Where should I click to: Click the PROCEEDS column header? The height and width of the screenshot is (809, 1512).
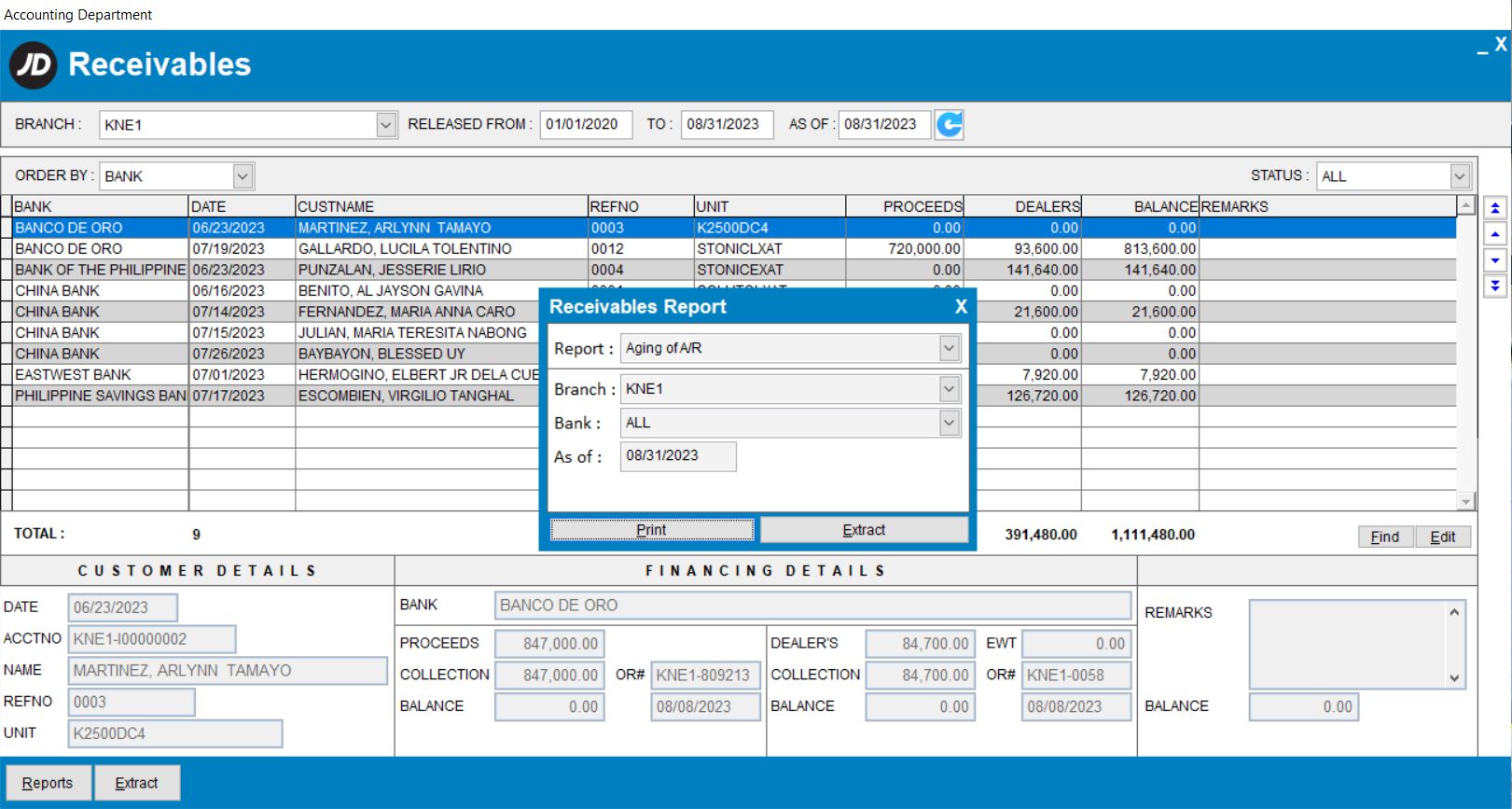(x=905, y=206)
